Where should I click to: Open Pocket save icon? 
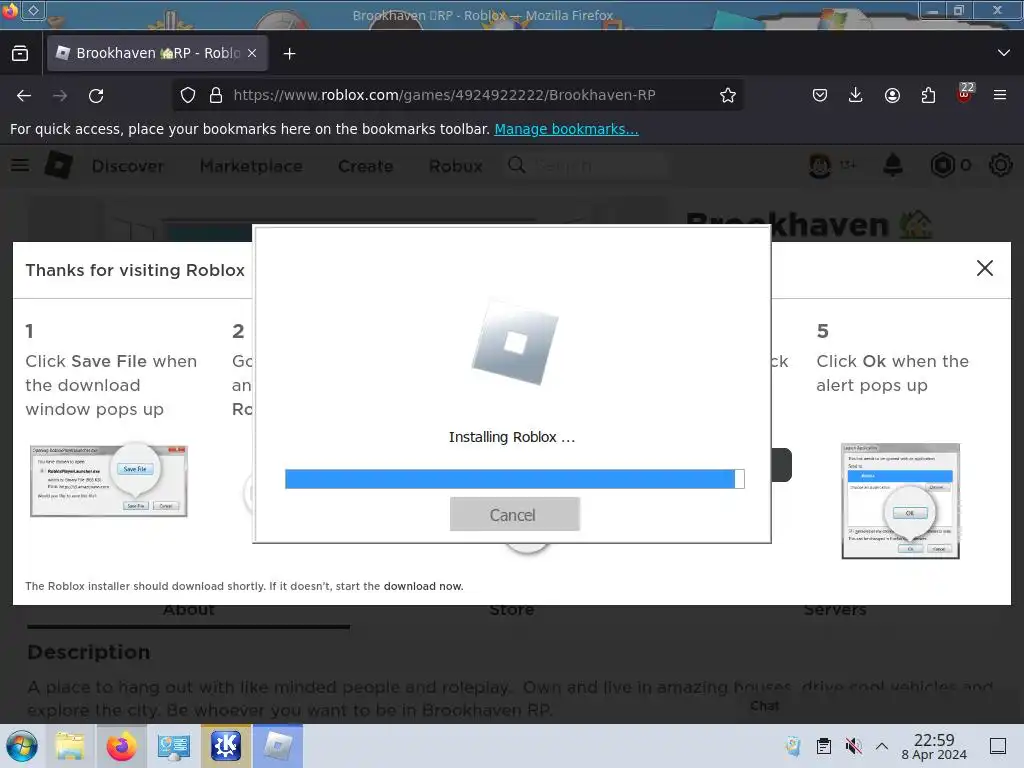(820, 95)
